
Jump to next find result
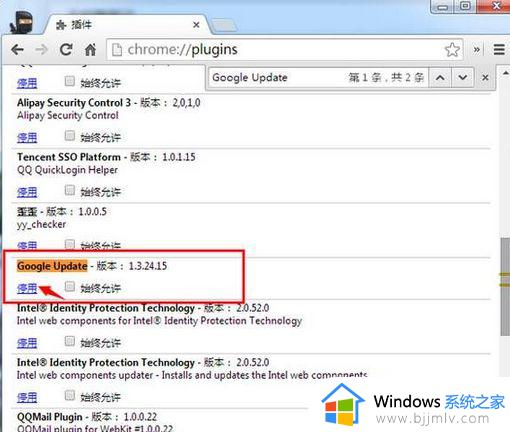[463, 78]
